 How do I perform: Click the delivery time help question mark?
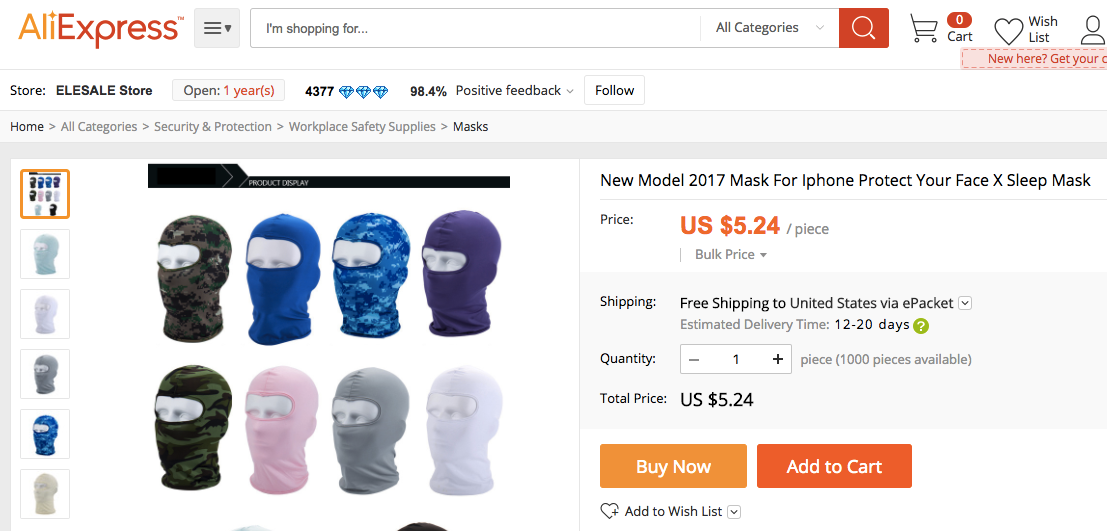pos(921,326)
